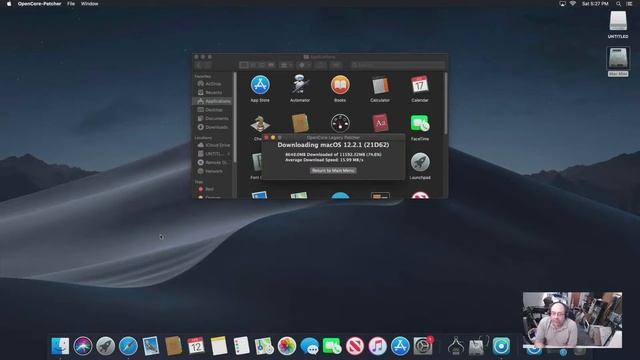Open the File menu
The image size is (640, 360).
(x=71, y=4)
